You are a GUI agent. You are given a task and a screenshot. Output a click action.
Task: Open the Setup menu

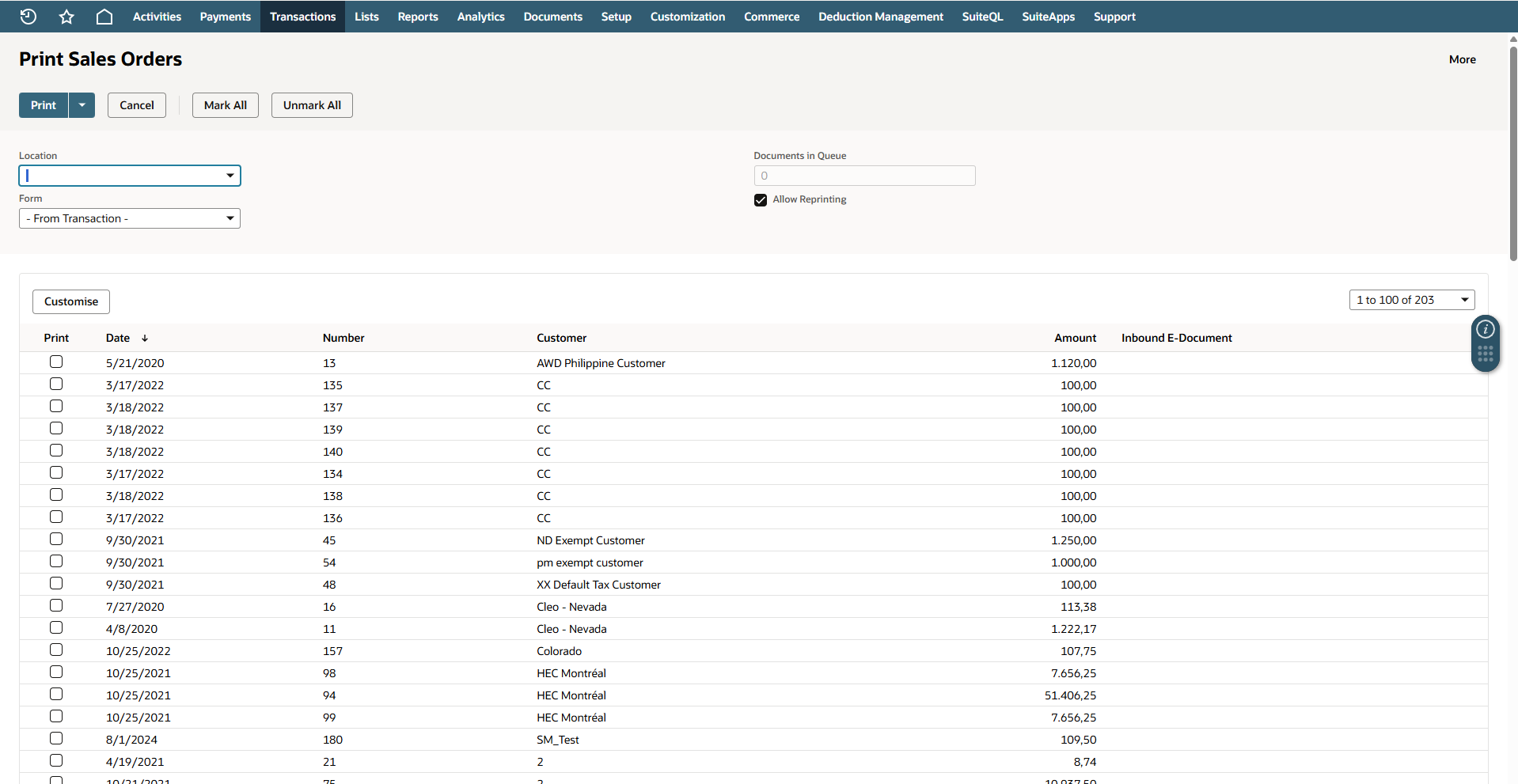(x=617, y=17)
